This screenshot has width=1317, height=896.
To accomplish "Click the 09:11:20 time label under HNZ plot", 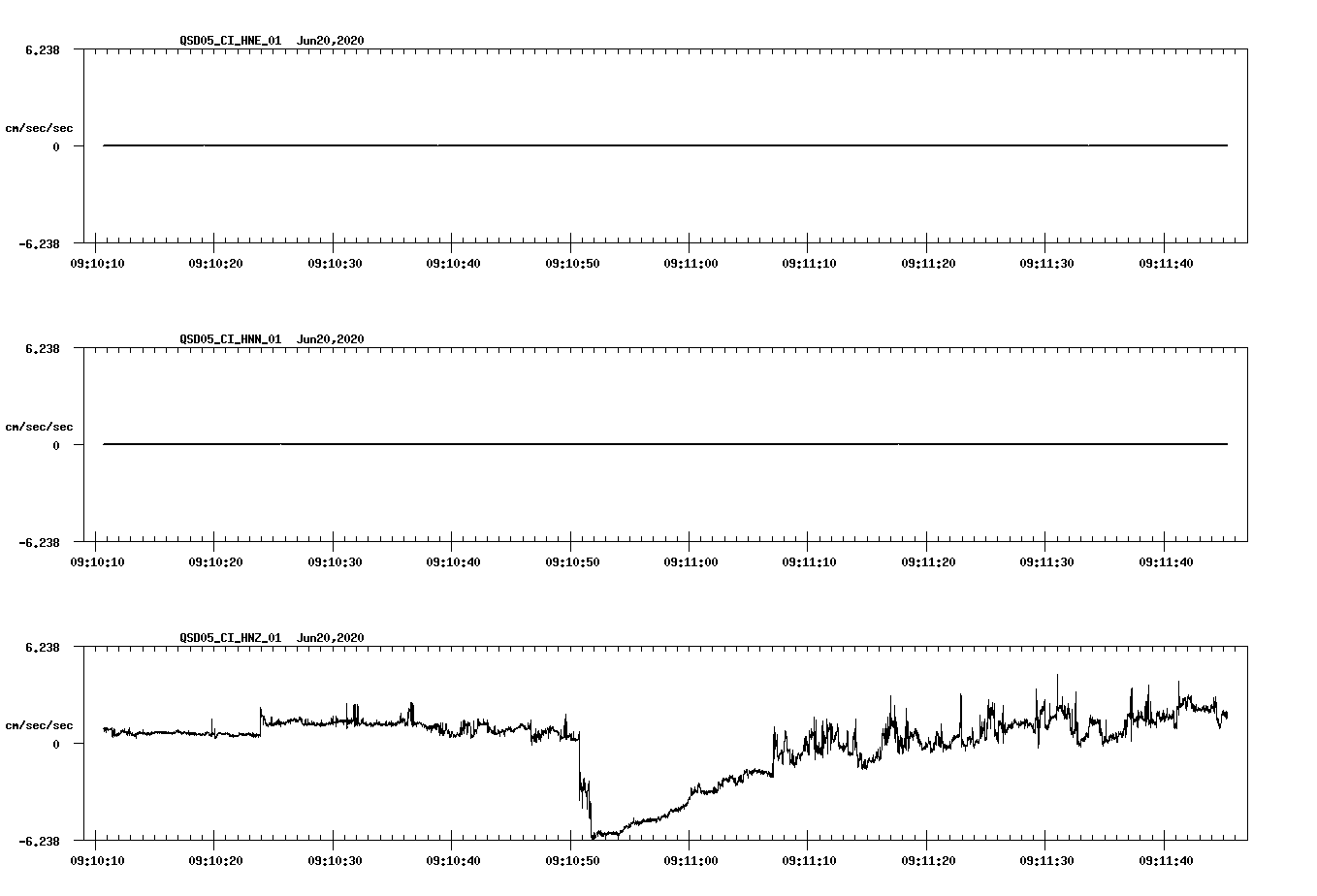I will pos(927,860).
